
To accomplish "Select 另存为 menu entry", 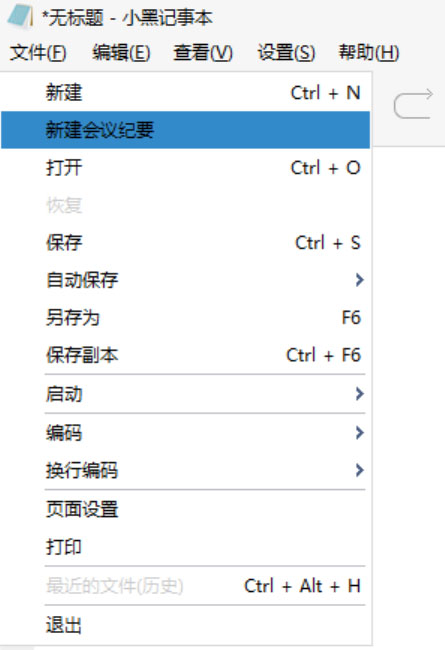I will (185, 318).
